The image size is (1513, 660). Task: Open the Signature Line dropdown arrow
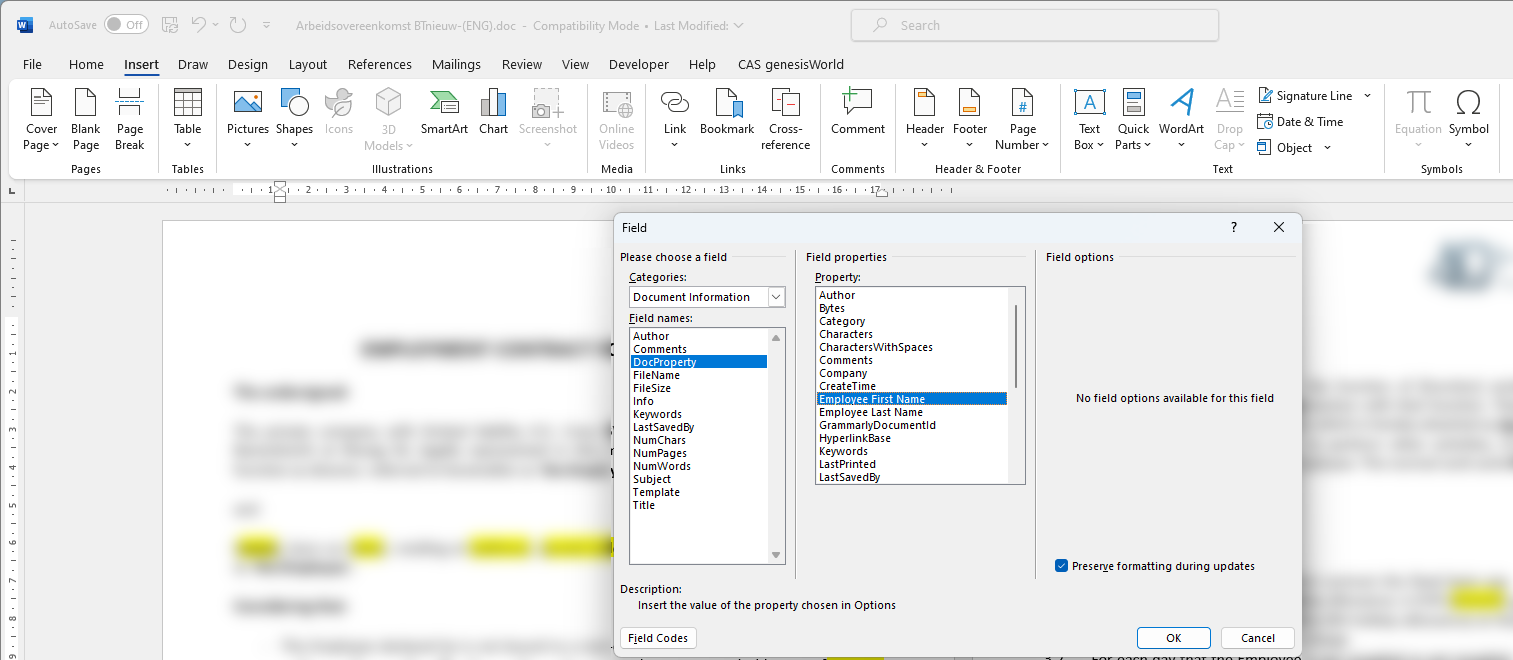coord(1367,96)
